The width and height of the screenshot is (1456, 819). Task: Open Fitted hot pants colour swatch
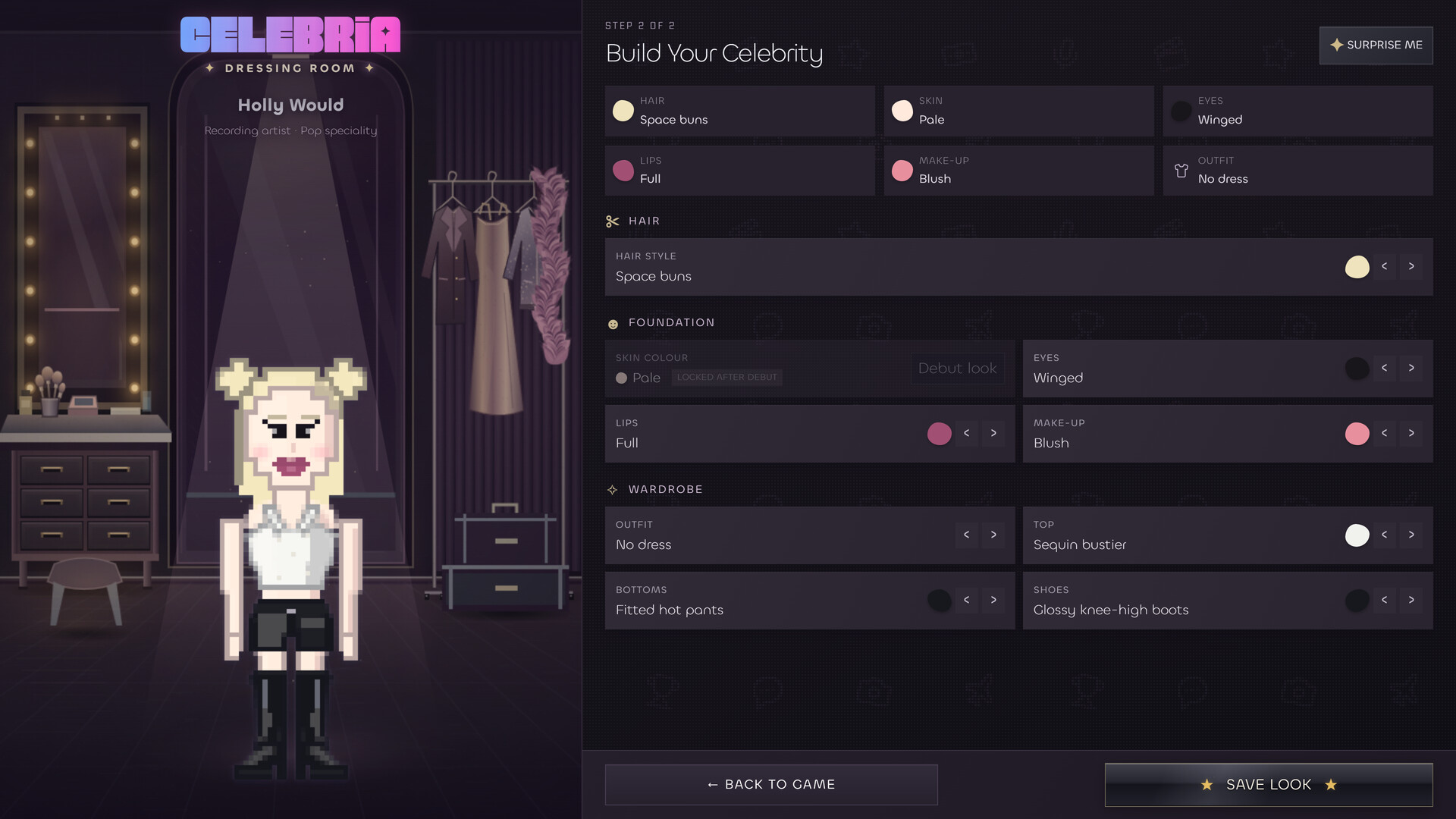pos(939,601)
